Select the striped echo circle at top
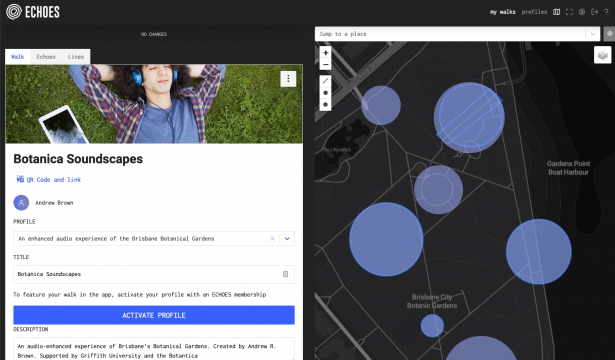 click(469, 118)
